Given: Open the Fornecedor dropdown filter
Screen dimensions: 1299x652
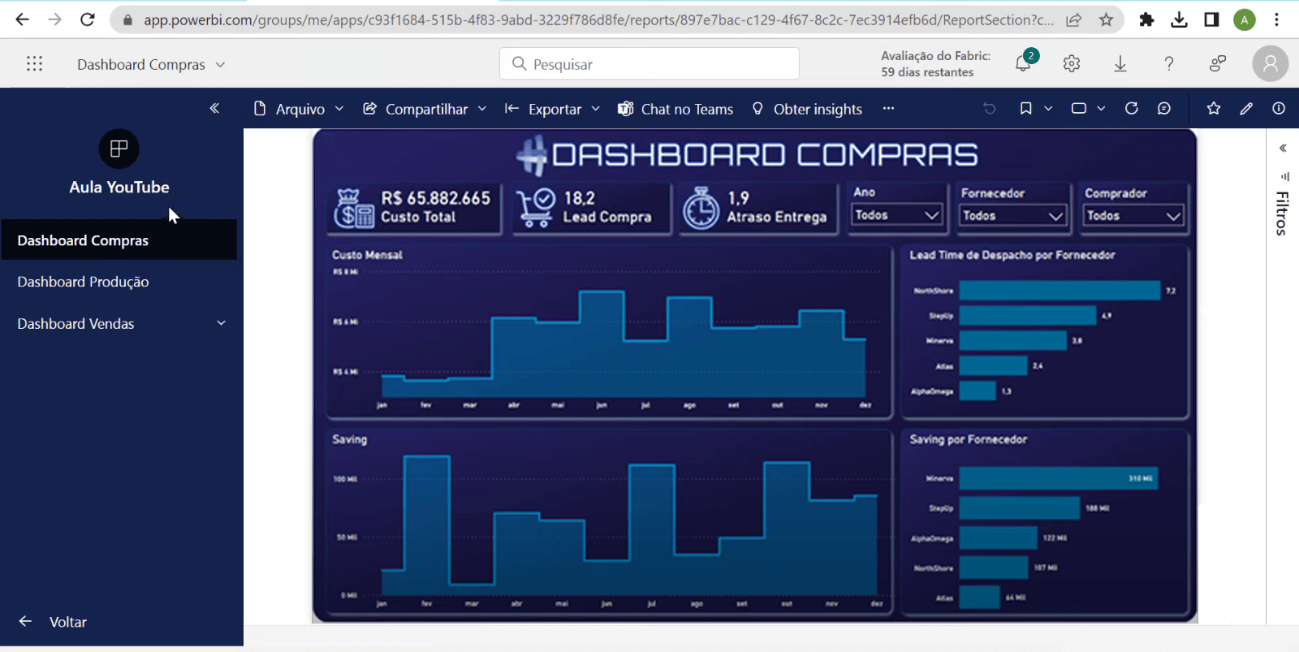Looking at the screenshot, I should tap(1012, 214).
